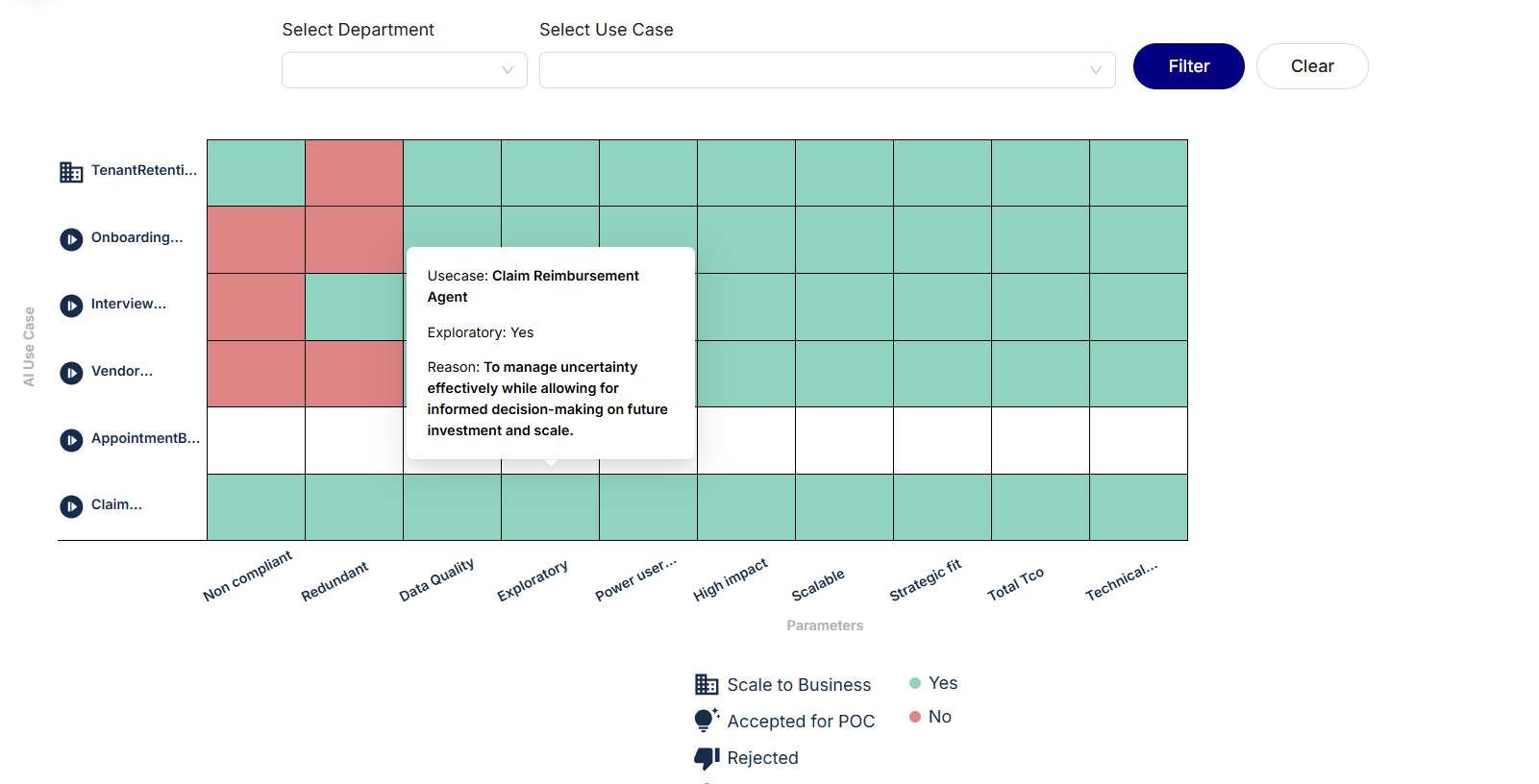Click the Rejected thumbs-down legend icon
Viewport: 1539px width, 784px height.
[707, 758]
